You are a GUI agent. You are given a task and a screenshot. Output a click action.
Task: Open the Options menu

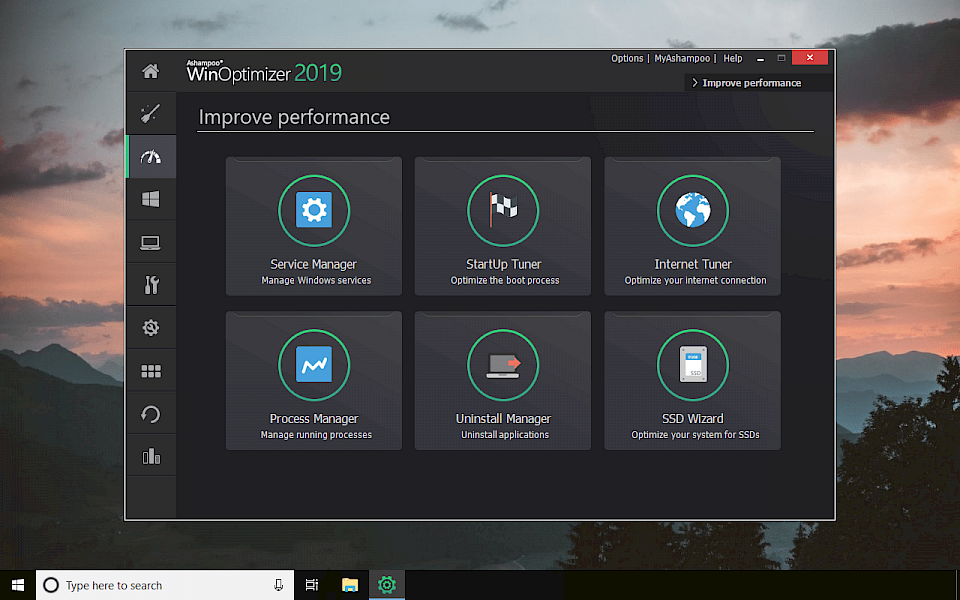(627, 58)
